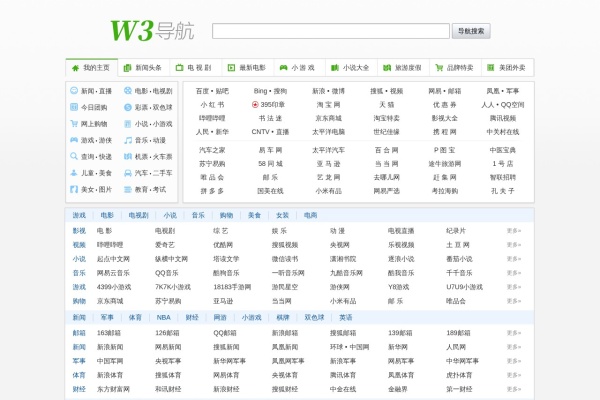This screenshot has height=400, width=600.
Task: Click the gamepad icon beside 小 游 戏 tab
Action: coord(283,68)
